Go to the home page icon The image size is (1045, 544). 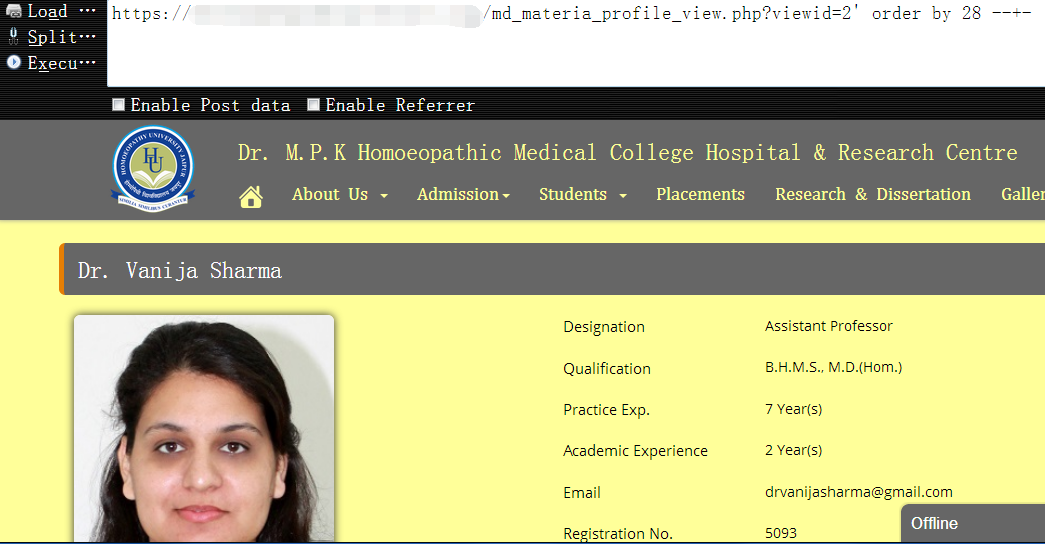pyautogui.click(x=251, y=196)
